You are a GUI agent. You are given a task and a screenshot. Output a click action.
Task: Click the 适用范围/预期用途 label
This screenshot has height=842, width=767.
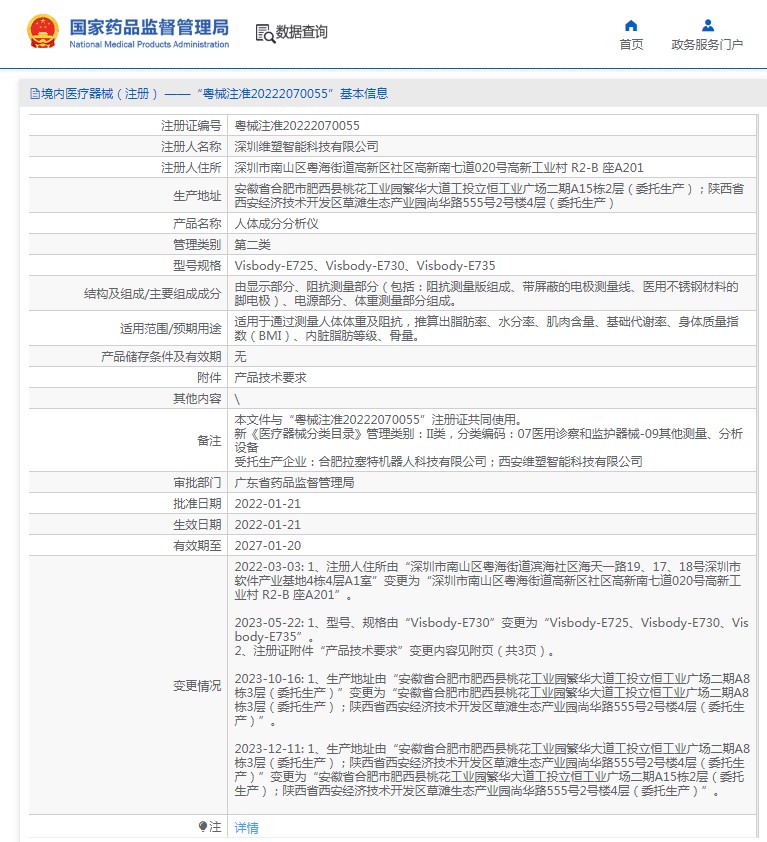coord(171,328)
